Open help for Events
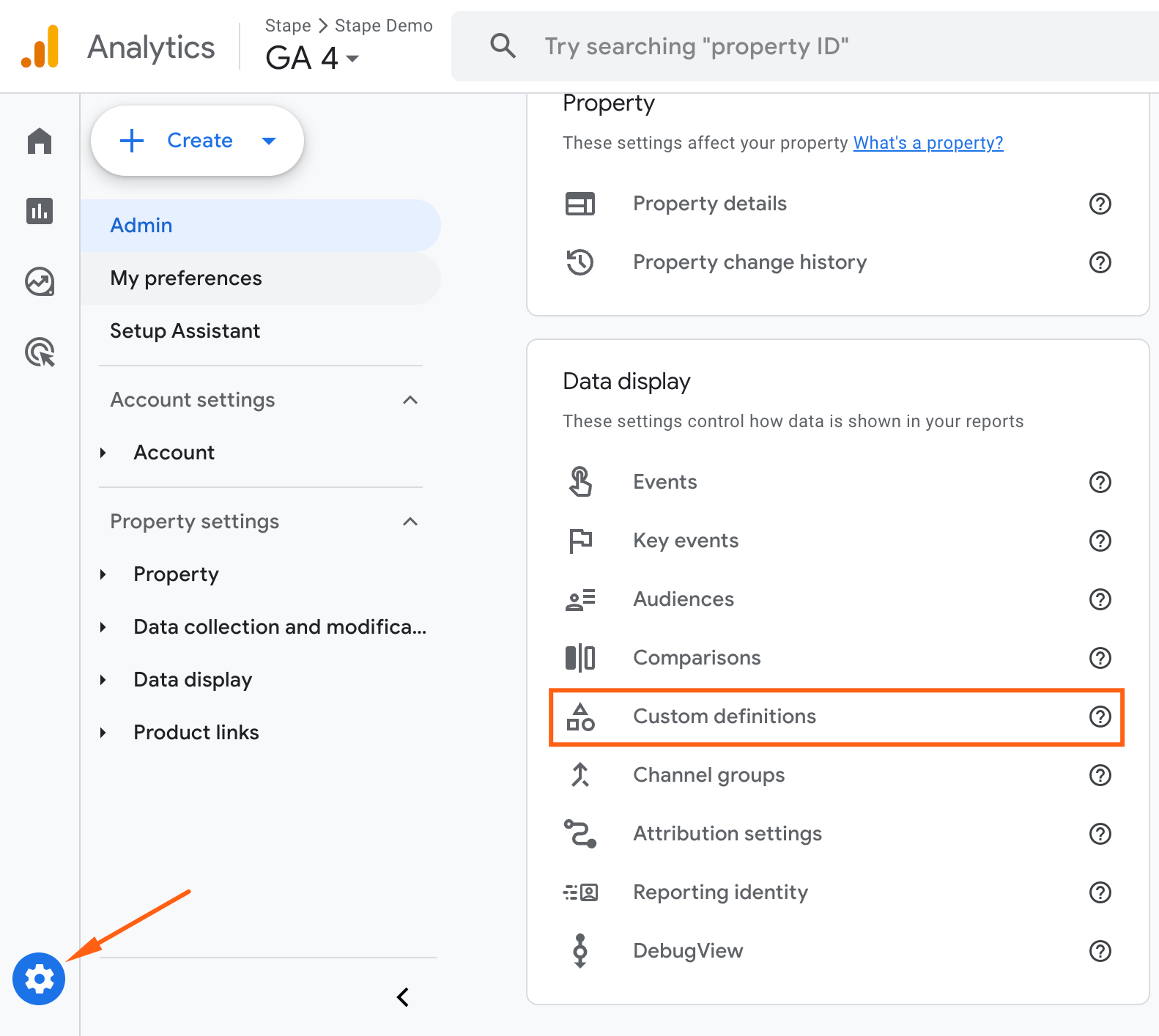Image resolution: width=1159 pixels, height=1036 pixels. pos(1100,482)
